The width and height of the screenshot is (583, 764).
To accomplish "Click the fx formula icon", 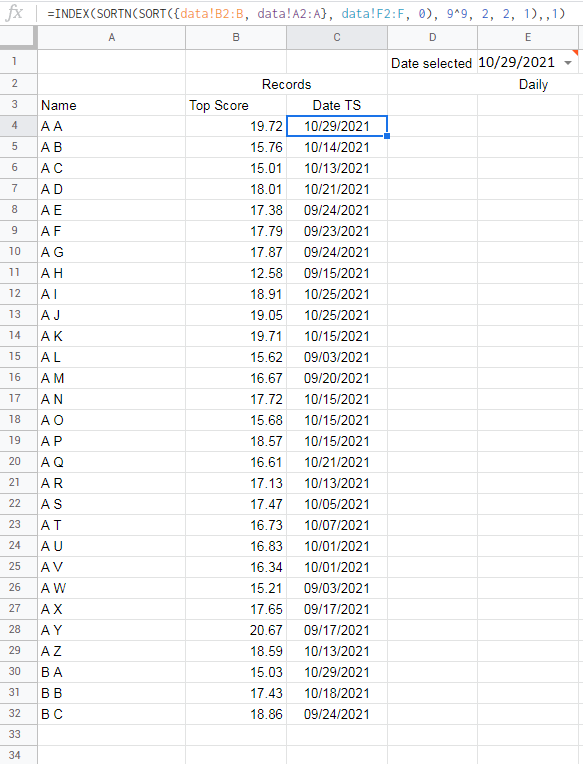I will click(x=15, y=13).
